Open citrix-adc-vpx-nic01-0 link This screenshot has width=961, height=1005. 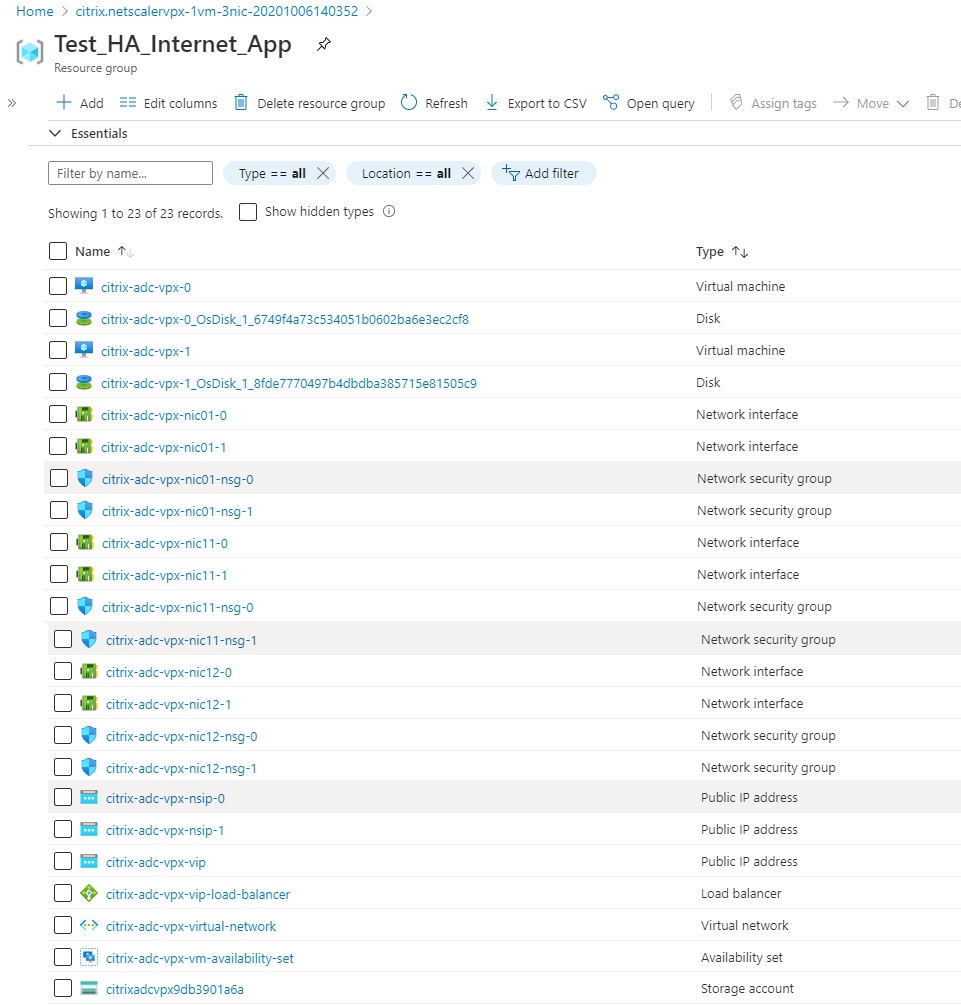[163, 415]
